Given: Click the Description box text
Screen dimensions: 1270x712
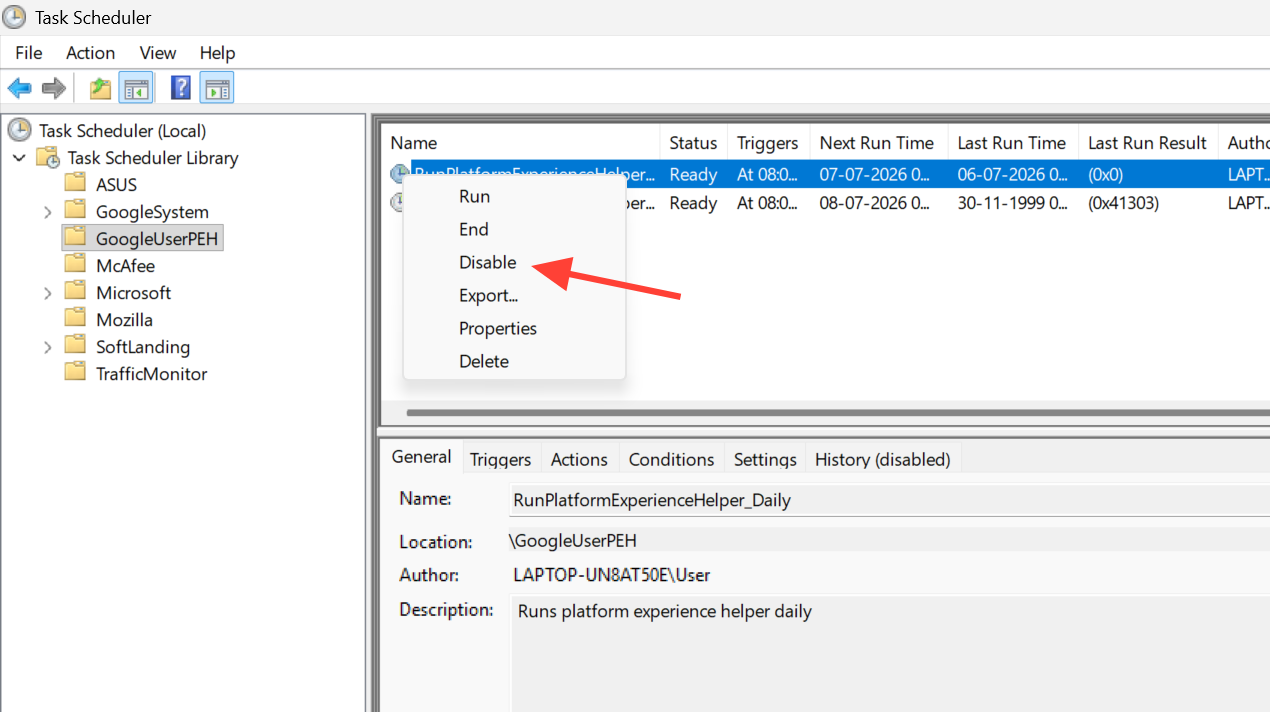Looking at the screenshot, I should (665, 611).
